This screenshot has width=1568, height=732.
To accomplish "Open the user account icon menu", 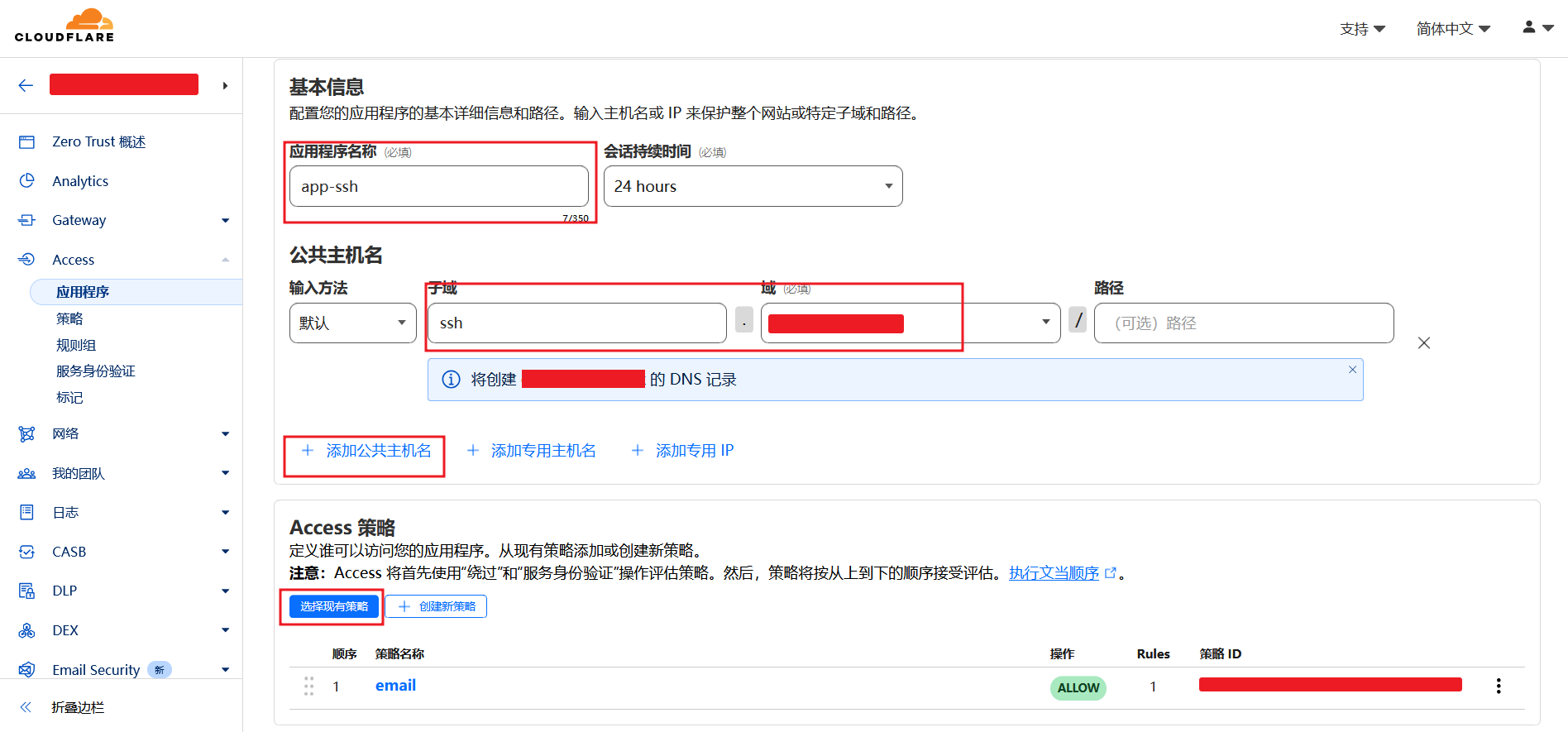I will coord(1538,27).
